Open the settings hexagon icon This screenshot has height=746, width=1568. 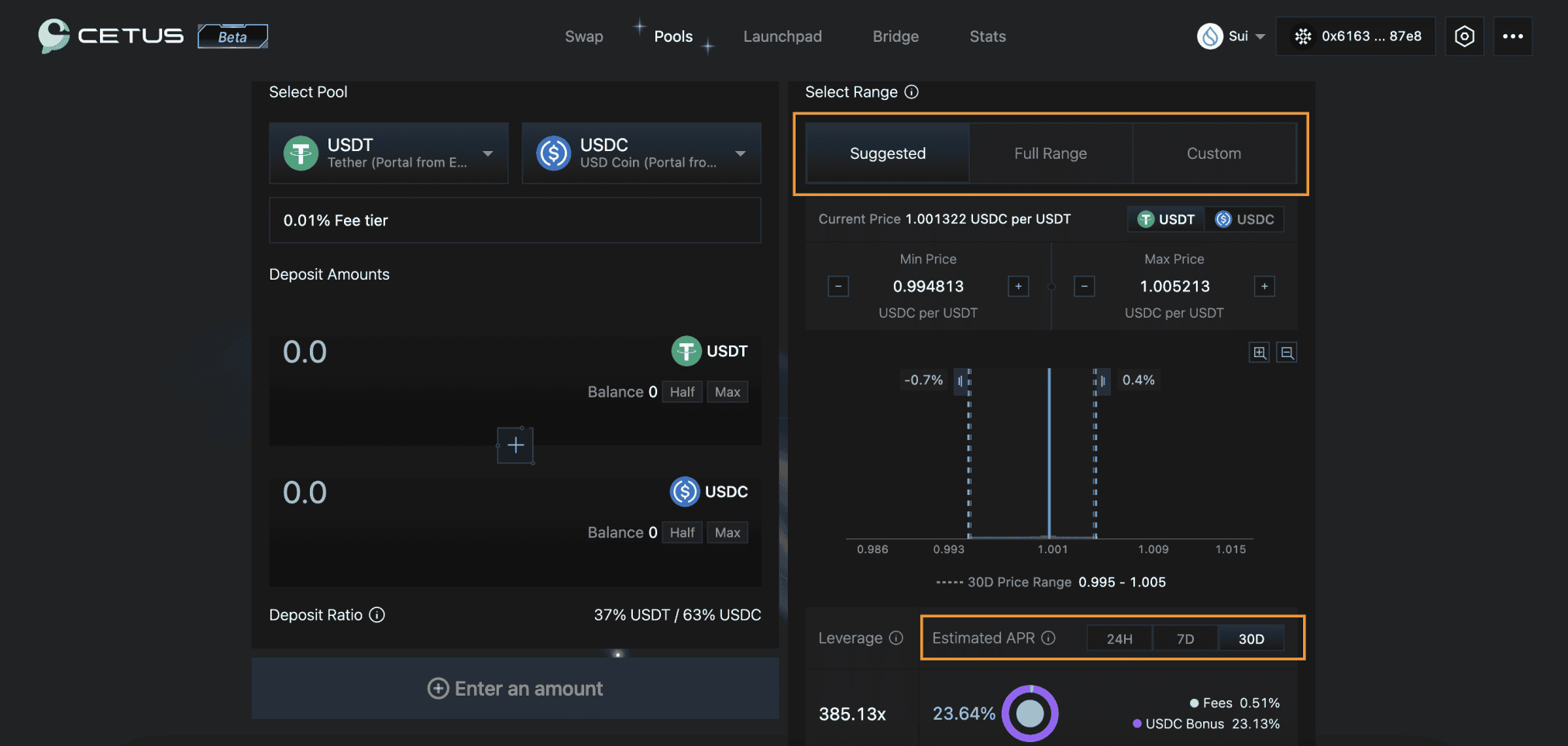pyautogui.click(x=1464, y=36)
